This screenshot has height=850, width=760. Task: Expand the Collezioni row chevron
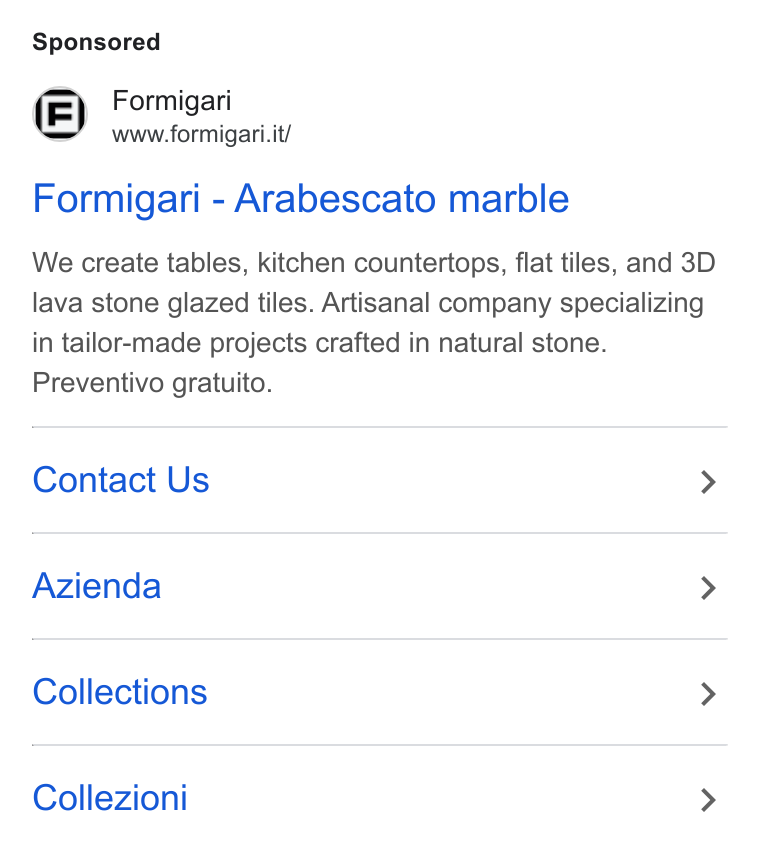[x=708, y=801]
